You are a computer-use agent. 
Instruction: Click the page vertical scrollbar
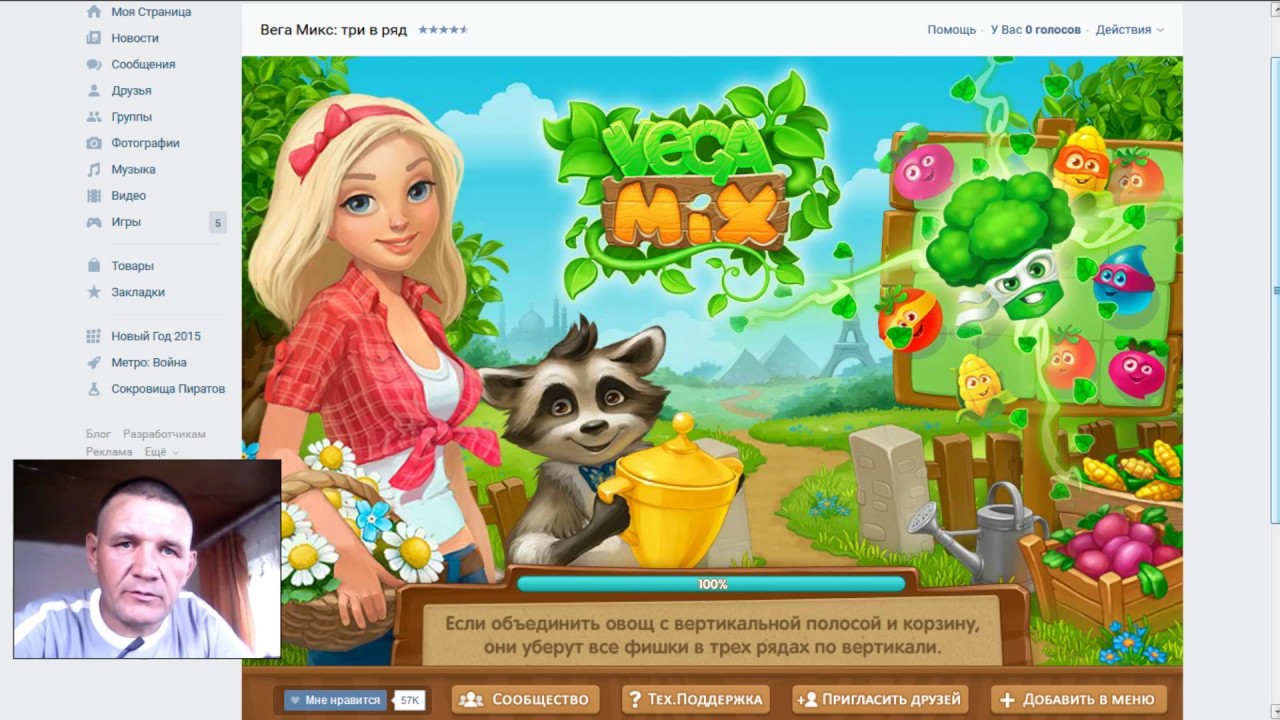click(1274, 290)
